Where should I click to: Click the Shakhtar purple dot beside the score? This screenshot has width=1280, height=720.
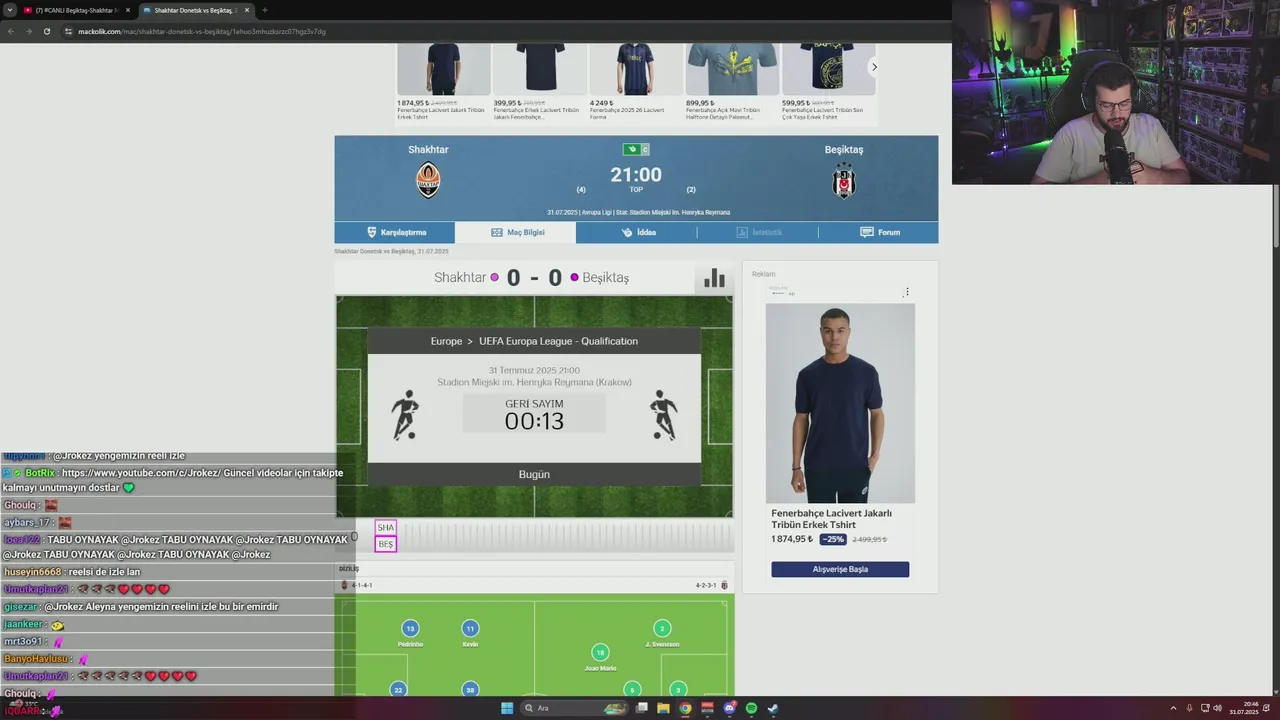coord(494,277)
